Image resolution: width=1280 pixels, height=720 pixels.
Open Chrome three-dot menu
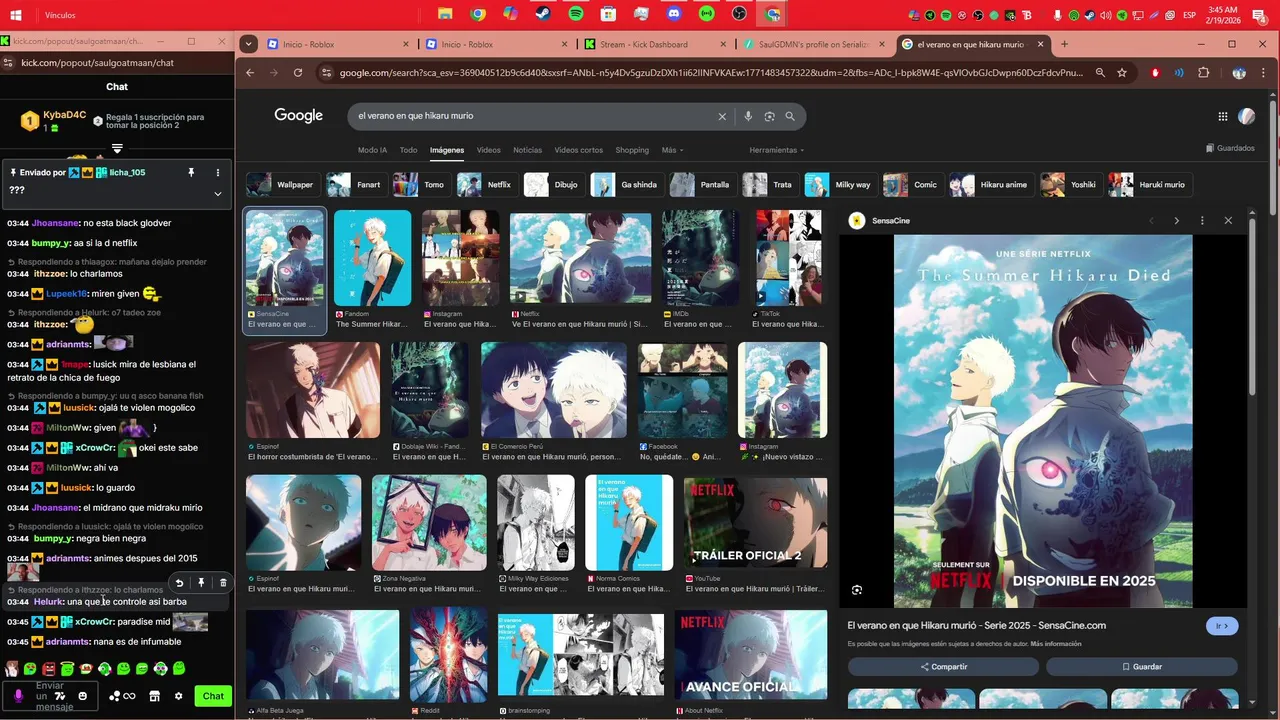pos(1263,73)
